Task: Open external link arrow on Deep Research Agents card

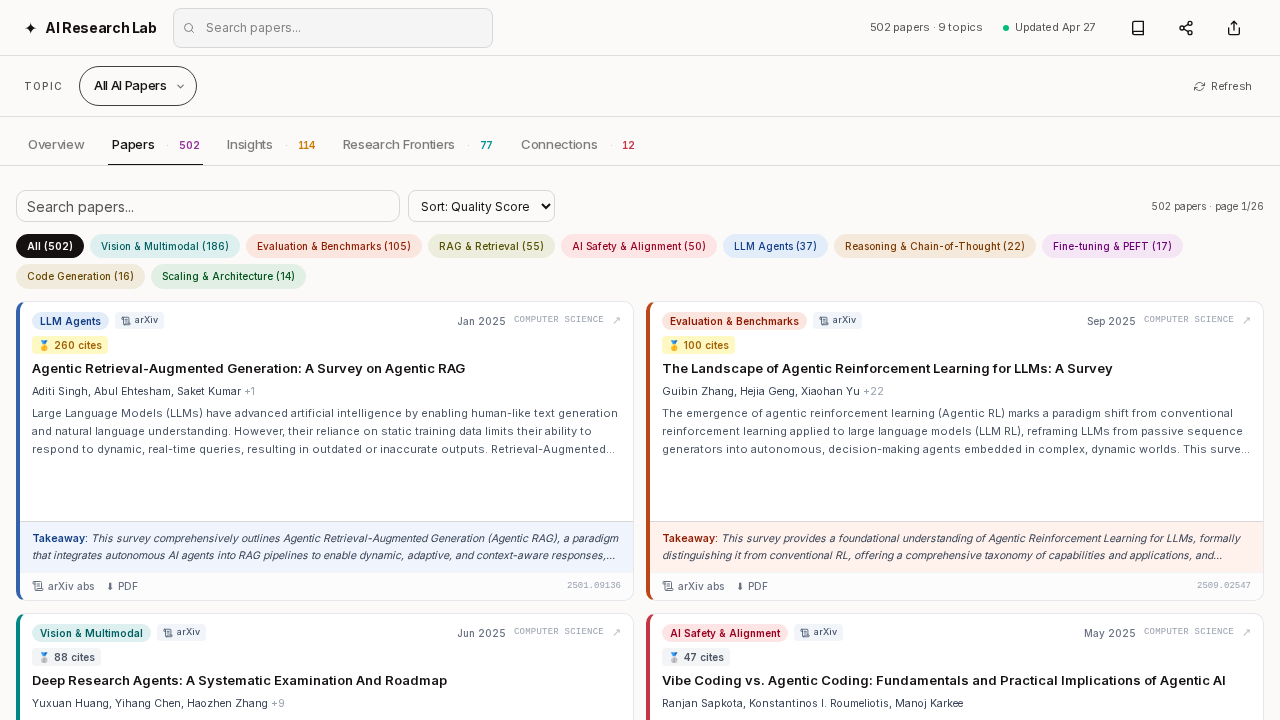Action: click(x=617, y=632)
